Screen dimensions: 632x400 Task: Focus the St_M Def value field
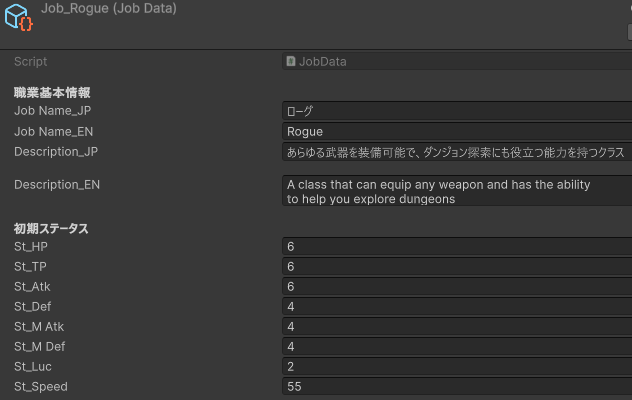pos(457,347)
